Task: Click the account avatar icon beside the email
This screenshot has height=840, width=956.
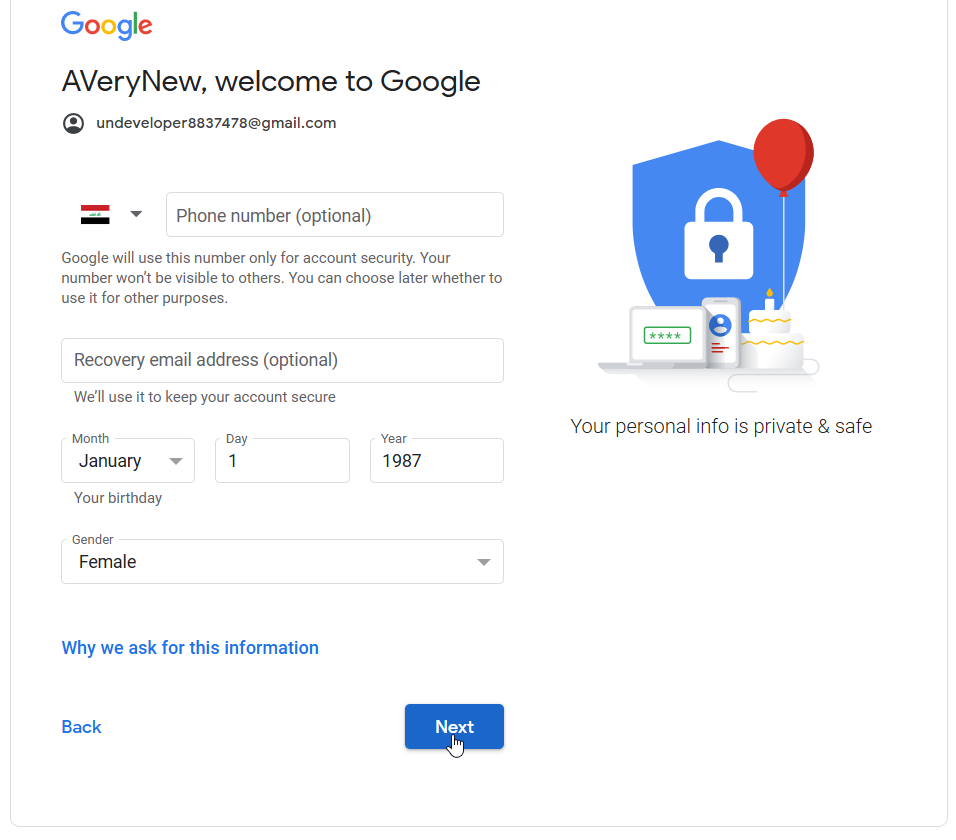Action: click(73, 124)
